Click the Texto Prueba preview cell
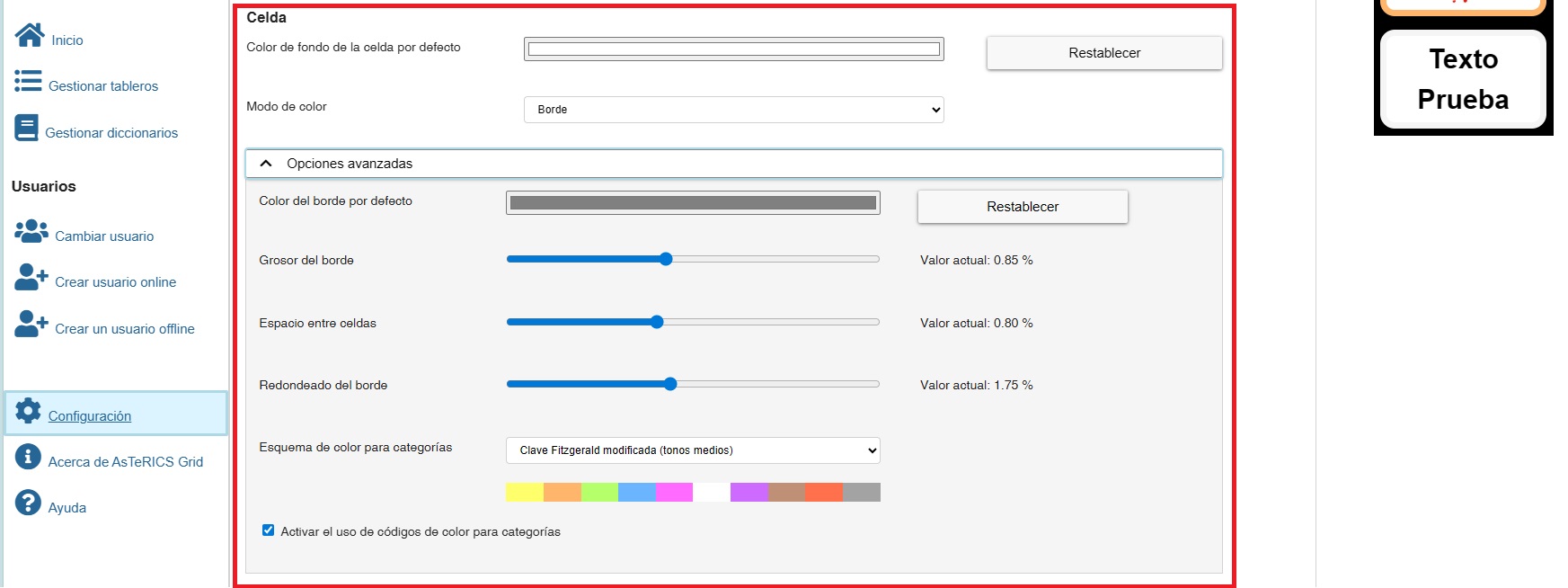Image resolution: width=1568 pixels, height=588 pixels. click(1462, 79)
